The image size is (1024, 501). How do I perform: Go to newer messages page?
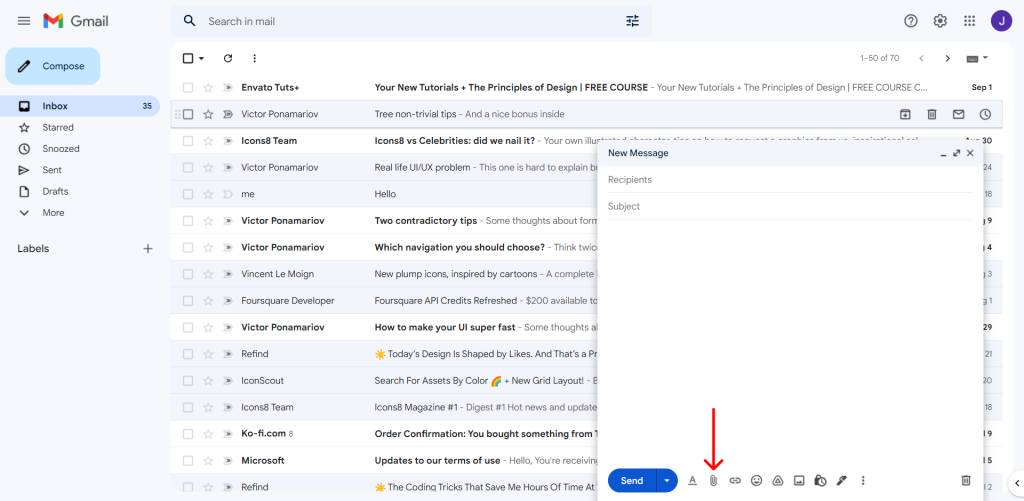click(921, 58)
